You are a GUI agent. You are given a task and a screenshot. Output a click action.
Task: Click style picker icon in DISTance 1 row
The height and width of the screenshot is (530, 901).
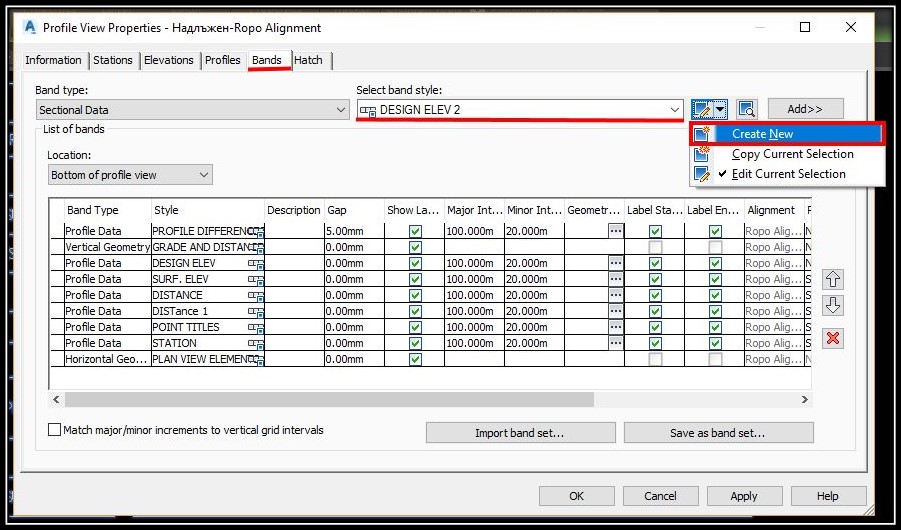tap(256, 312)
